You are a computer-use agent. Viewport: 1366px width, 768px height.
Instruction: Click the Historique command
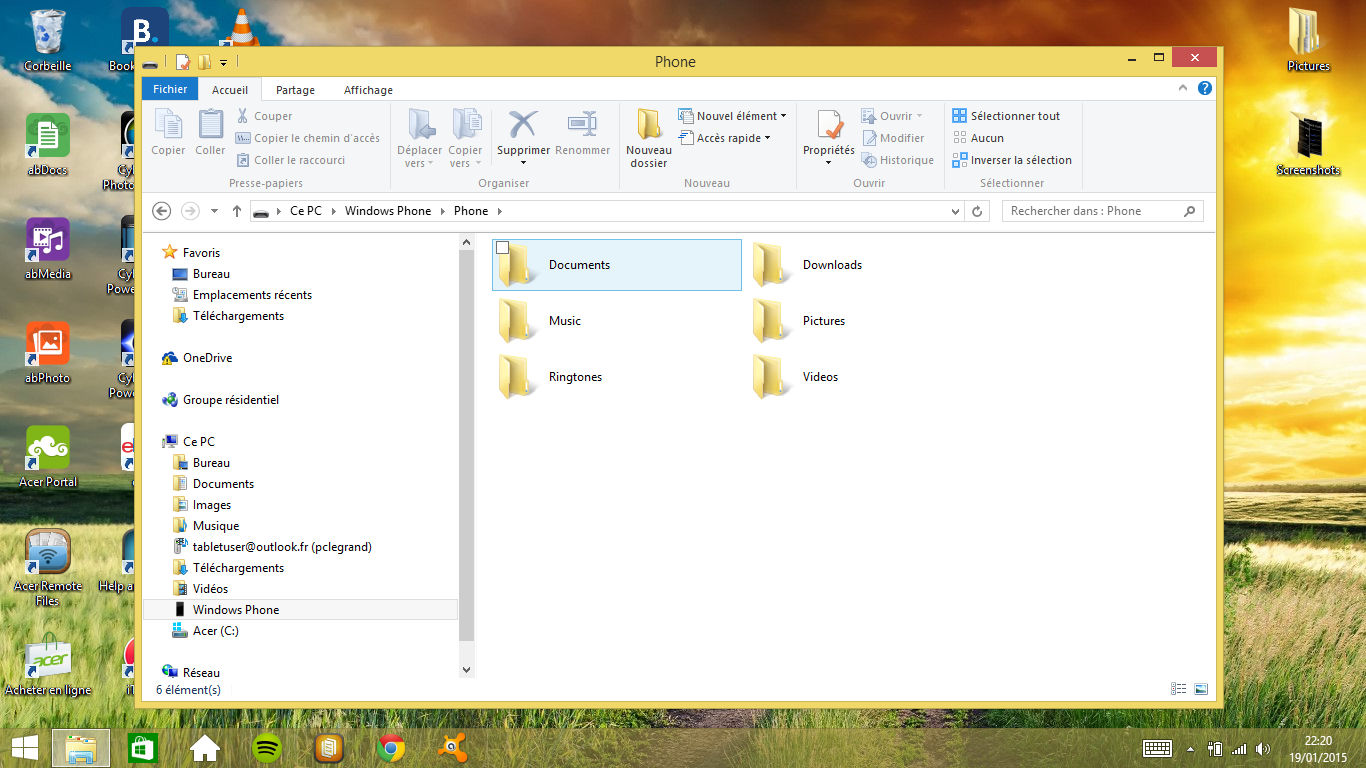(x=897, y=160)
